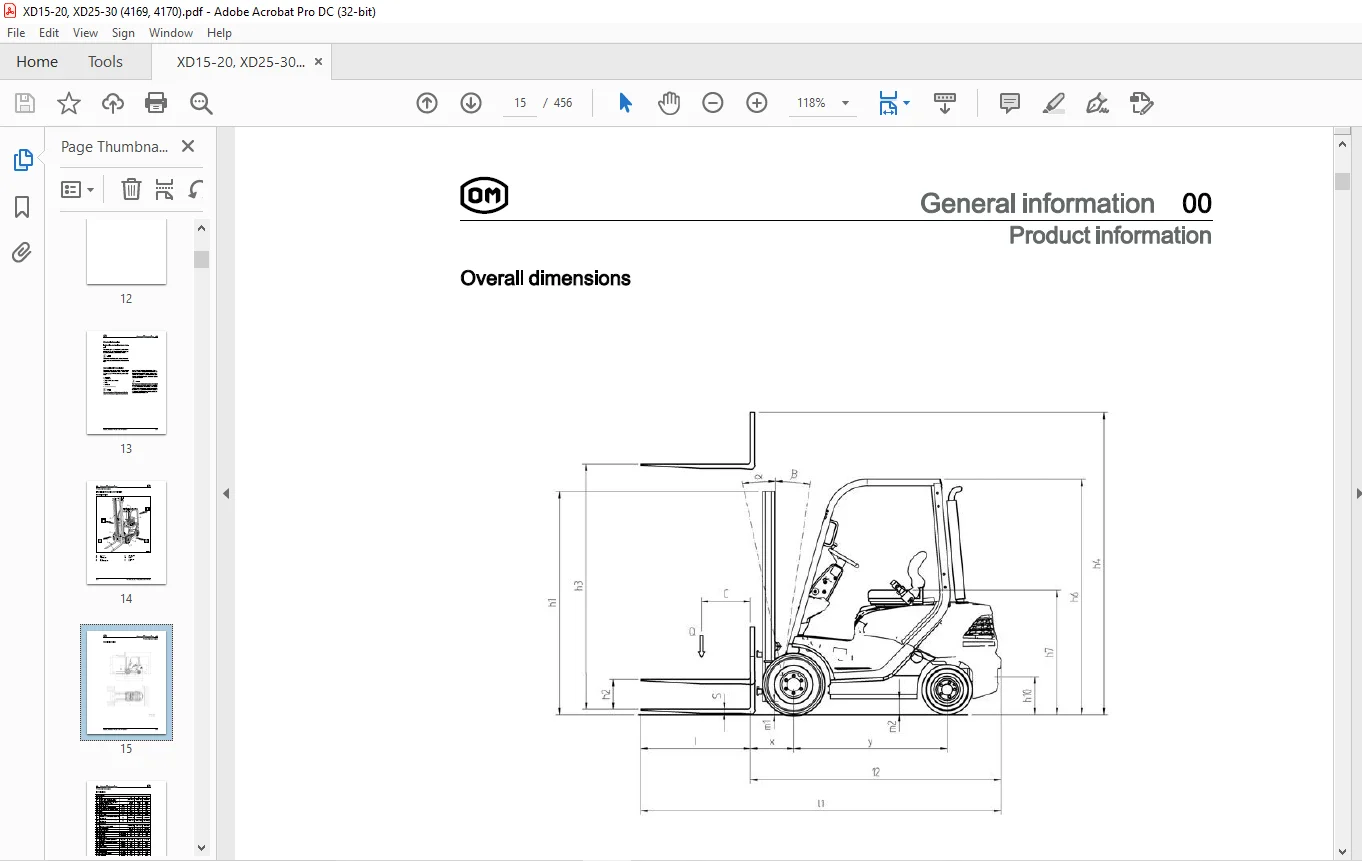Click the fit page width icon
This screenshot has height=861, width=1362.
(888, 103)
